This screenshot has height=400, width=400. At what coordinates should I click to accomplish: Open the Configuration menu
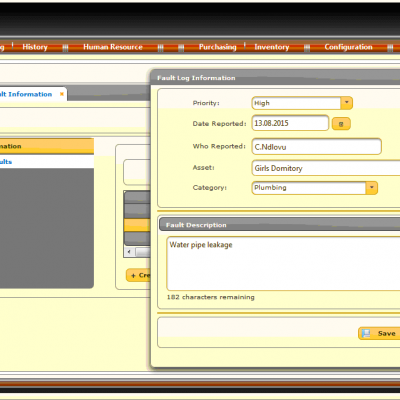[348, 47]
